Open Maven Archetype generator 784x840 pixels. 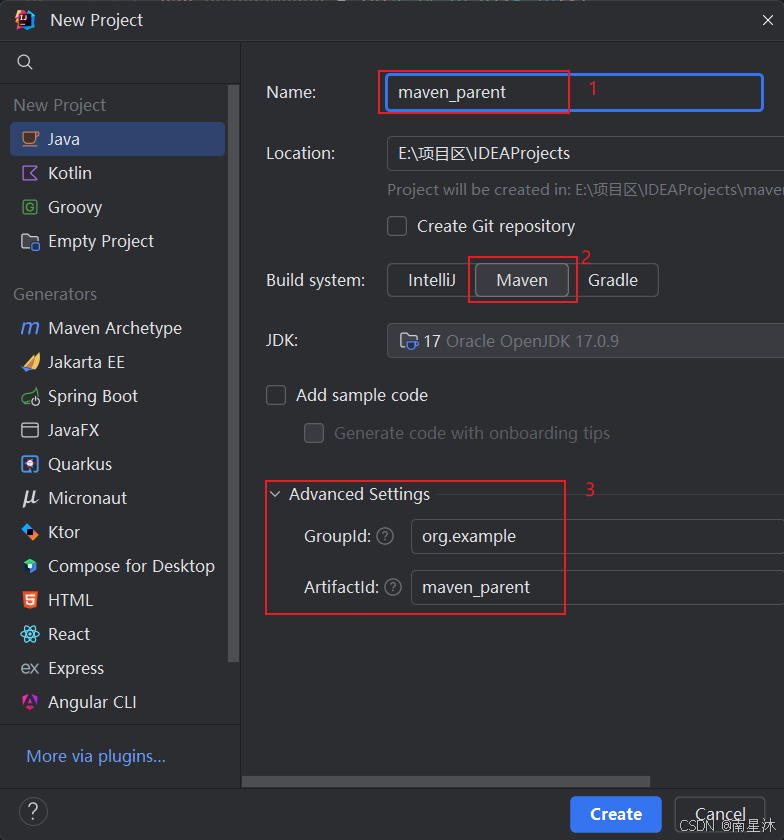(x=117, y=328)
